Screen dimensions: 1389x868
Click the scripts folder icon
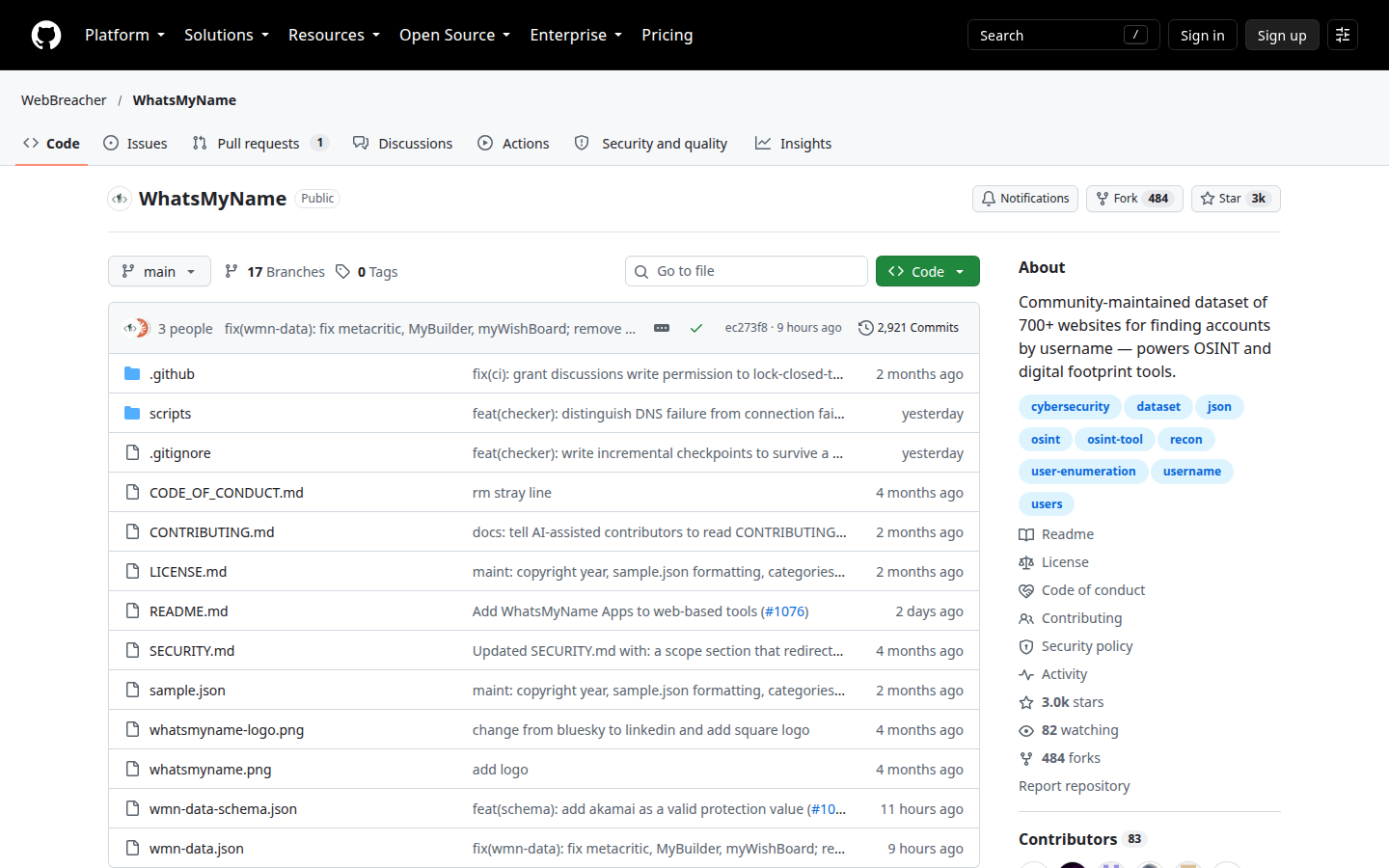pos(132,413)
